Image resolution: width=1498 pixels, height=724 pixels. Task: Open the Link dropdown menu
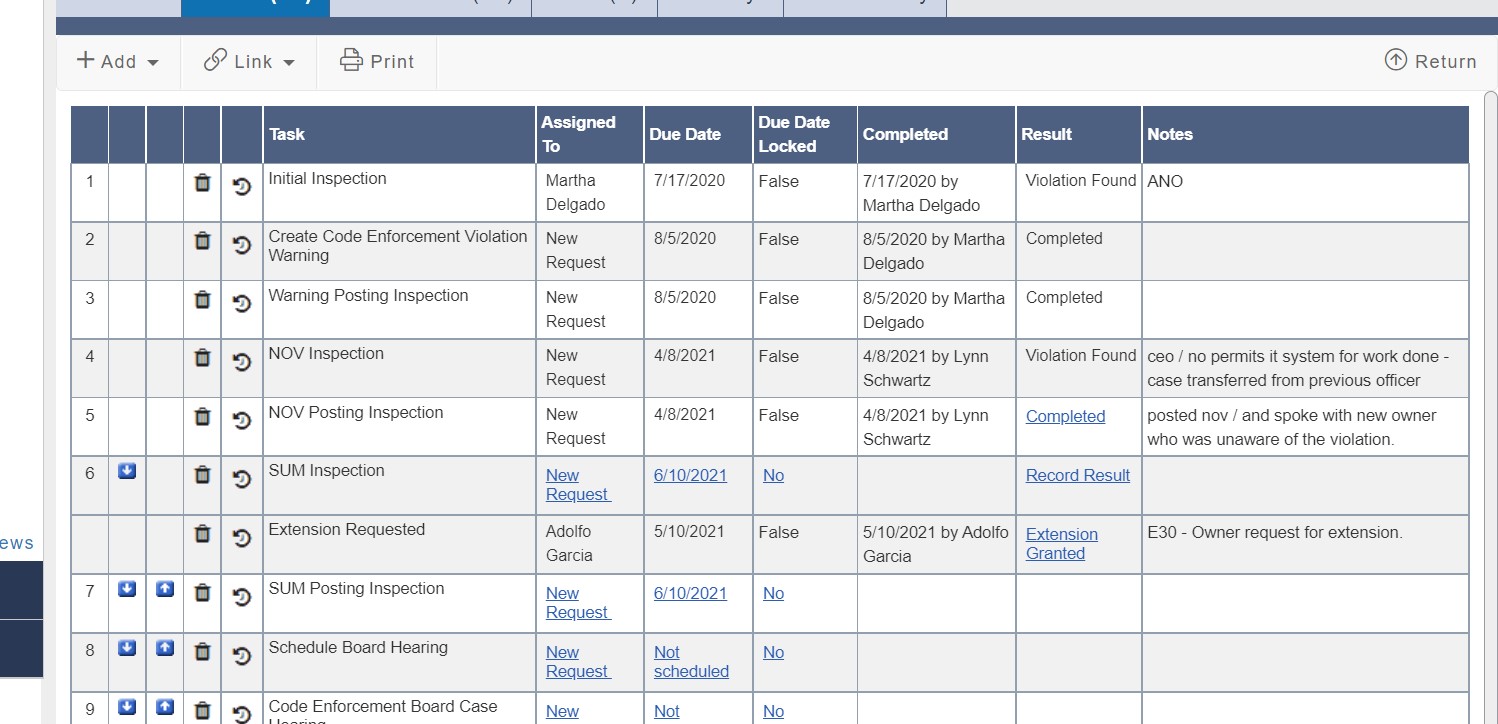tap(249, 61)
